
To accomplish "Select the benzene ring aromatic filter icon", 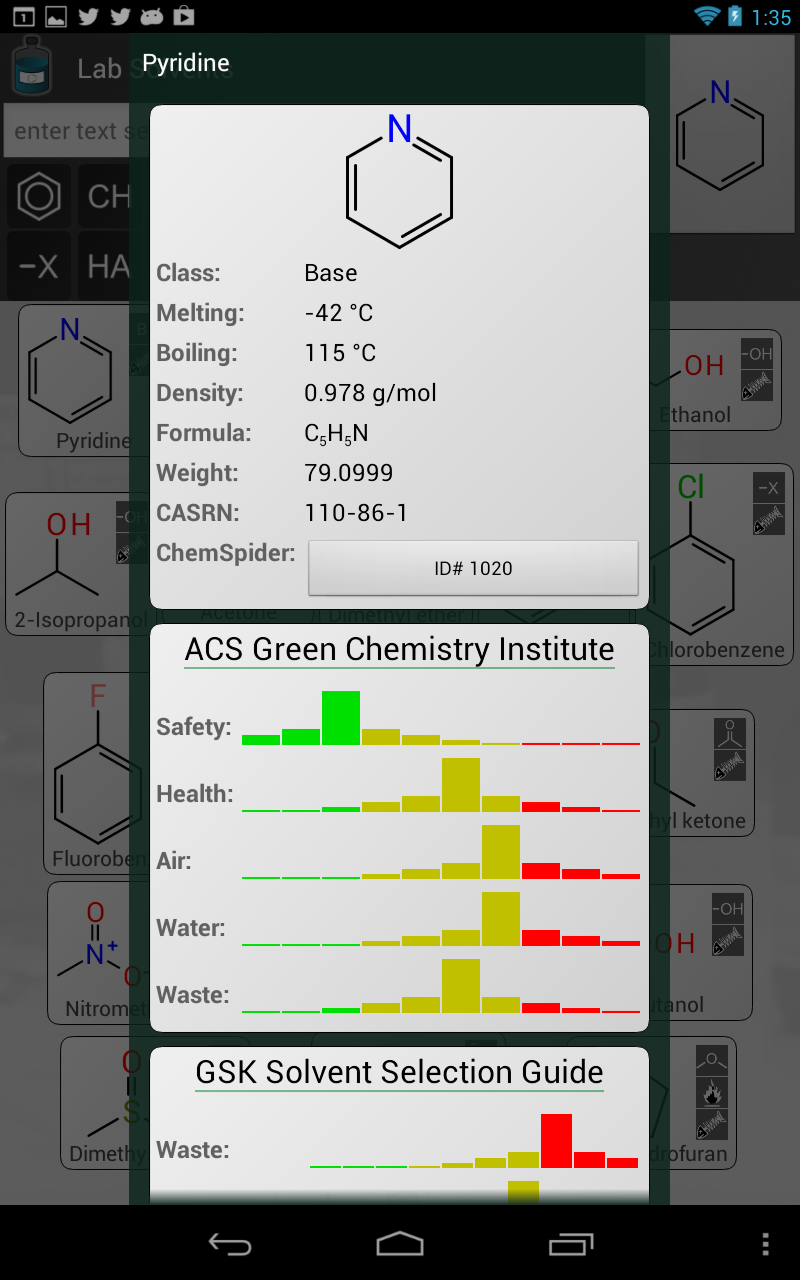I will pos(39,196).
